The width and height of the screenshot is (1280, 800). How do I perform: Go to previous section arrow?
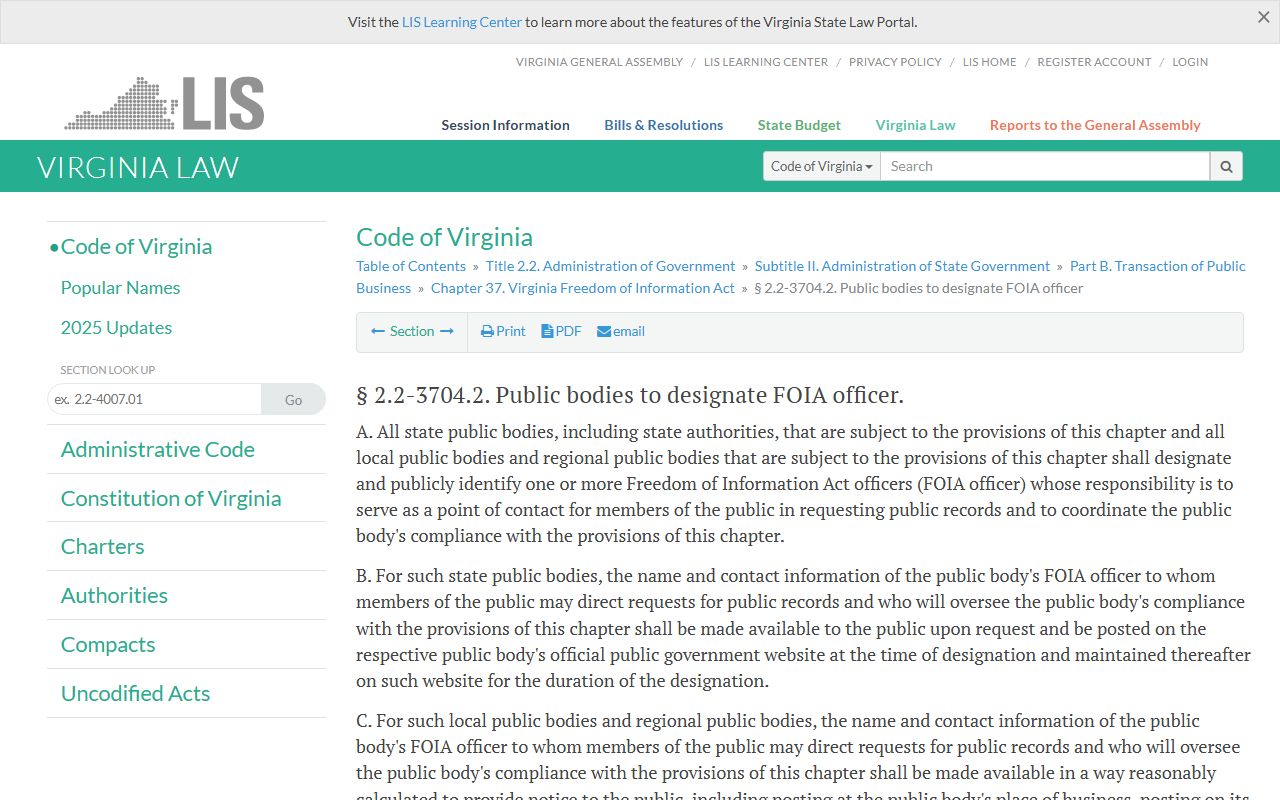pos(378,331)
